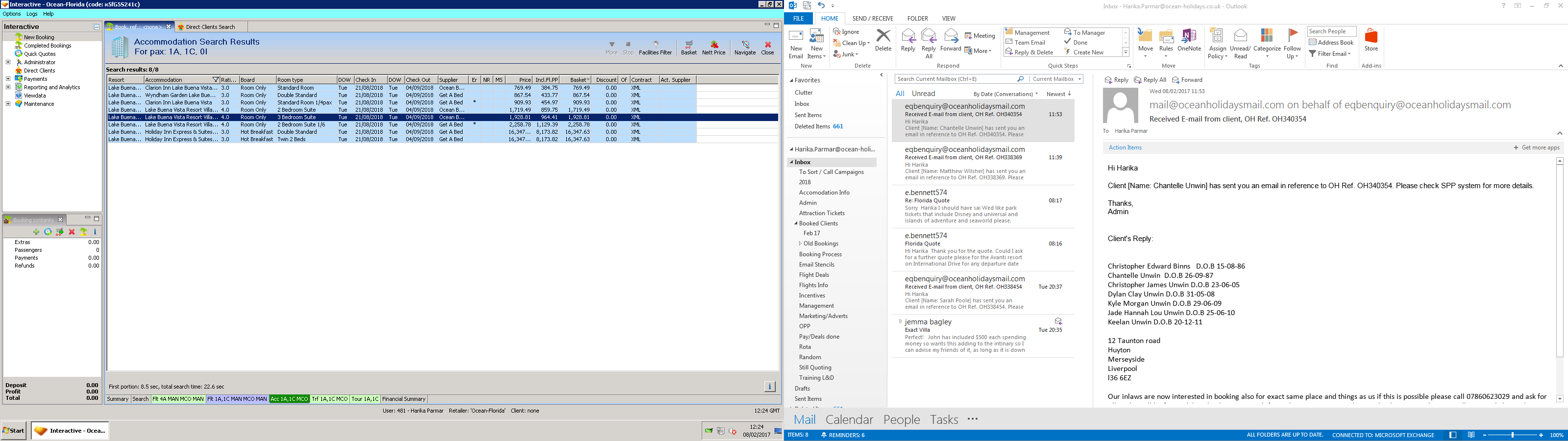Expand the Administrator tree node
1568x441 pixels.
coord(8,62)
